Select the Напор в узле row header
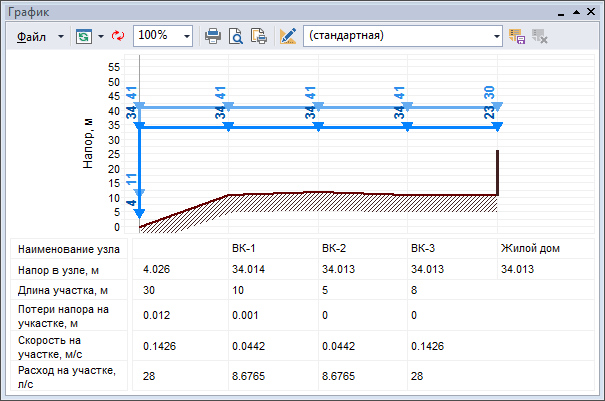Viewport: 605px width, 401px height. click(68, 270)
